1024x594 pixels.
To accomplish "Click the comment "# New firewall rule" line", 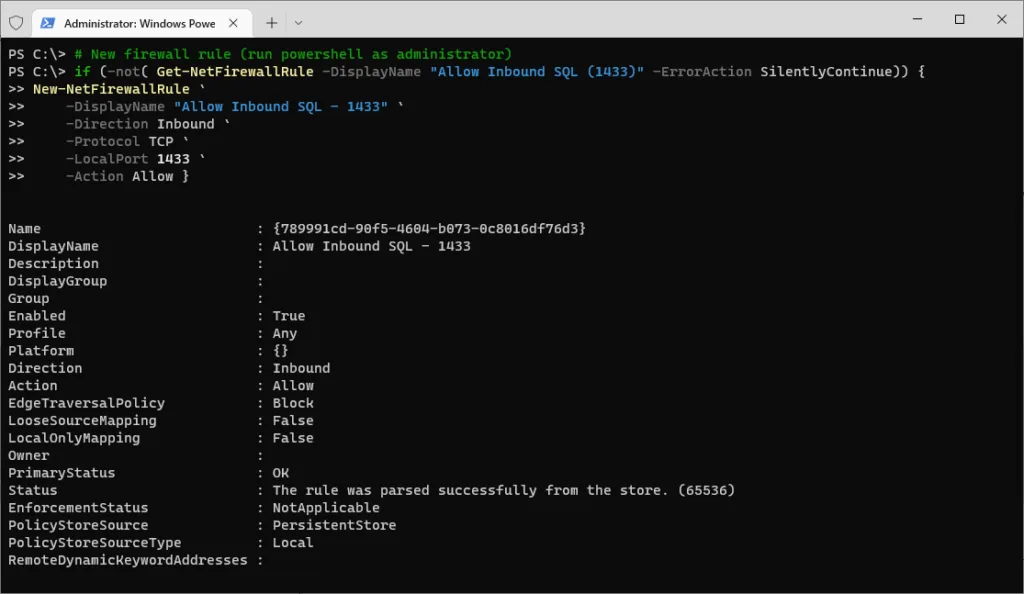I will [x=293, y=54].
